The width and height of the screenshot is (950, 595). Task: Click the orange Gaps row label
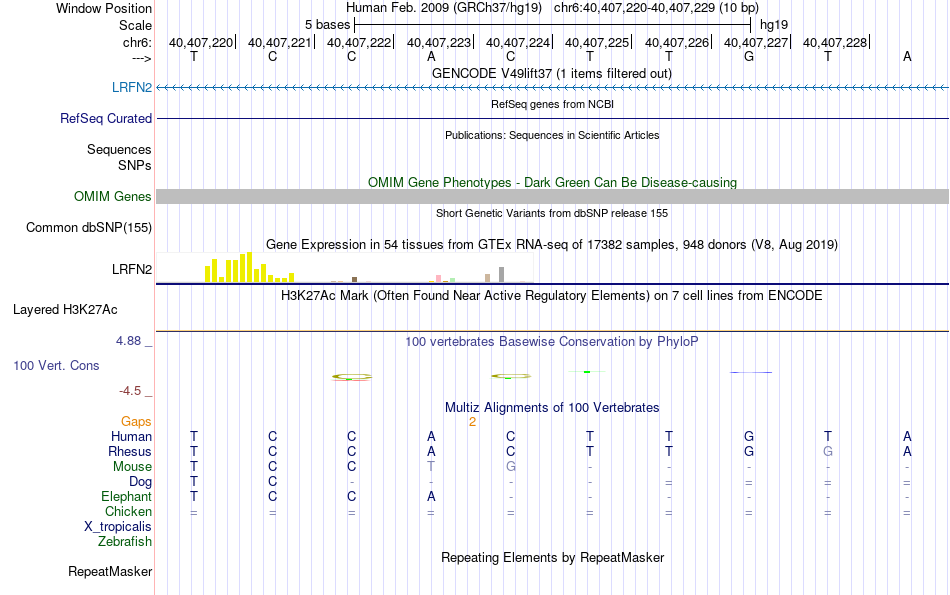coord(136,421)
